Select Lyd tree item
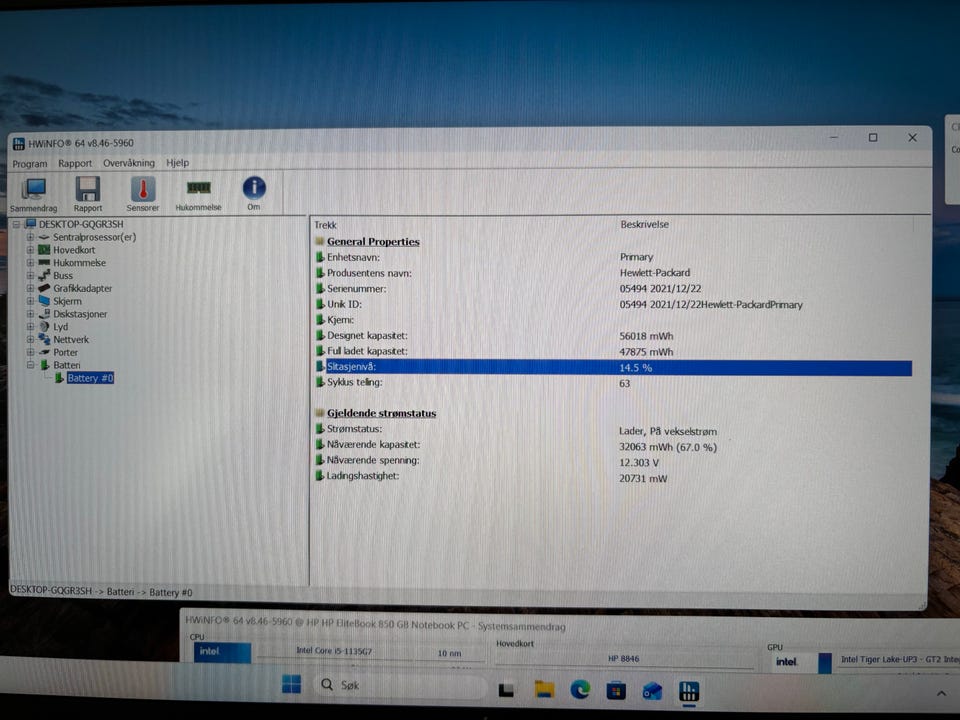960x720 pixels. pos(61,327)
